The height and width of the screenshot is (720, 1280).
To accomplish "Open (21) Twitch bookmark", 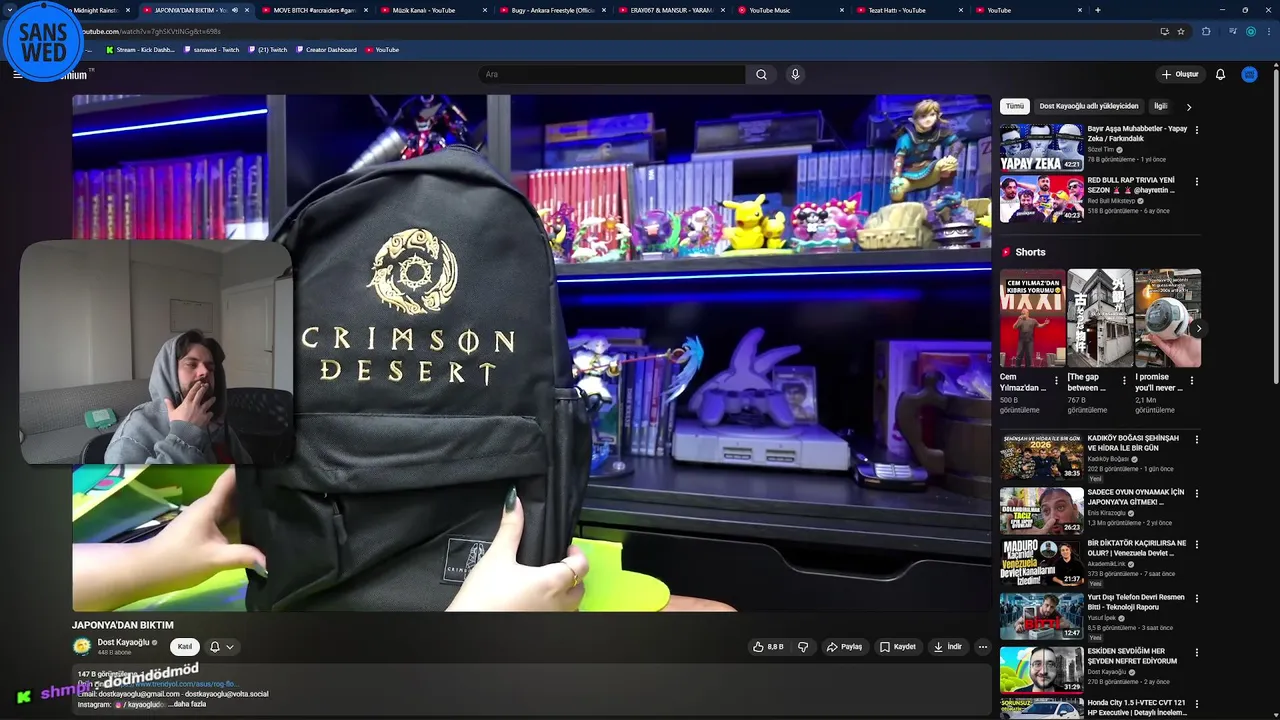I will (267, 49).
